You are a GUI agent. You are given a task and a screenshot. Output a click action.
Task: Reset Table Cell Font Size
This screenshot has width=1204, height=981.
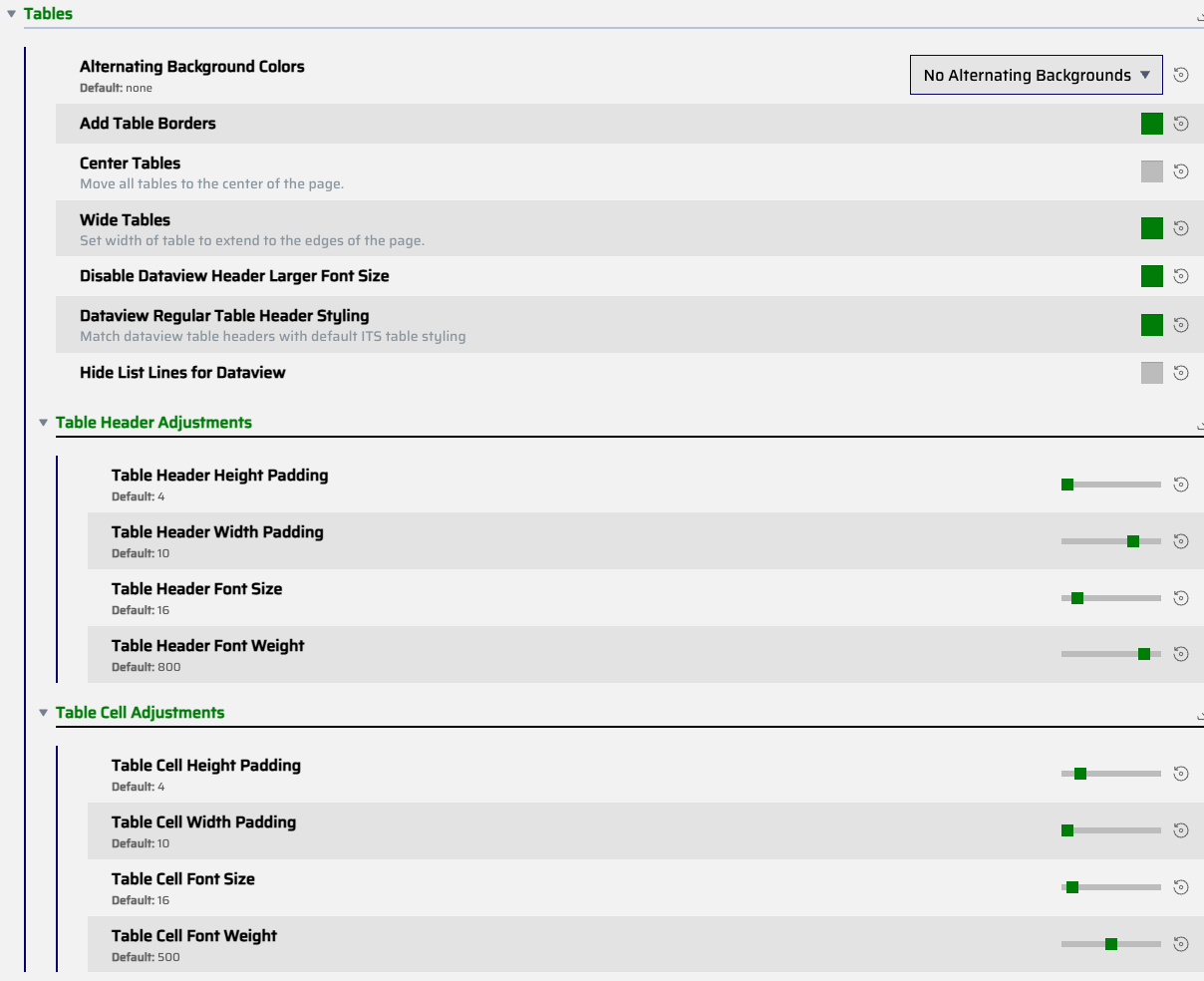point(1181,887)
